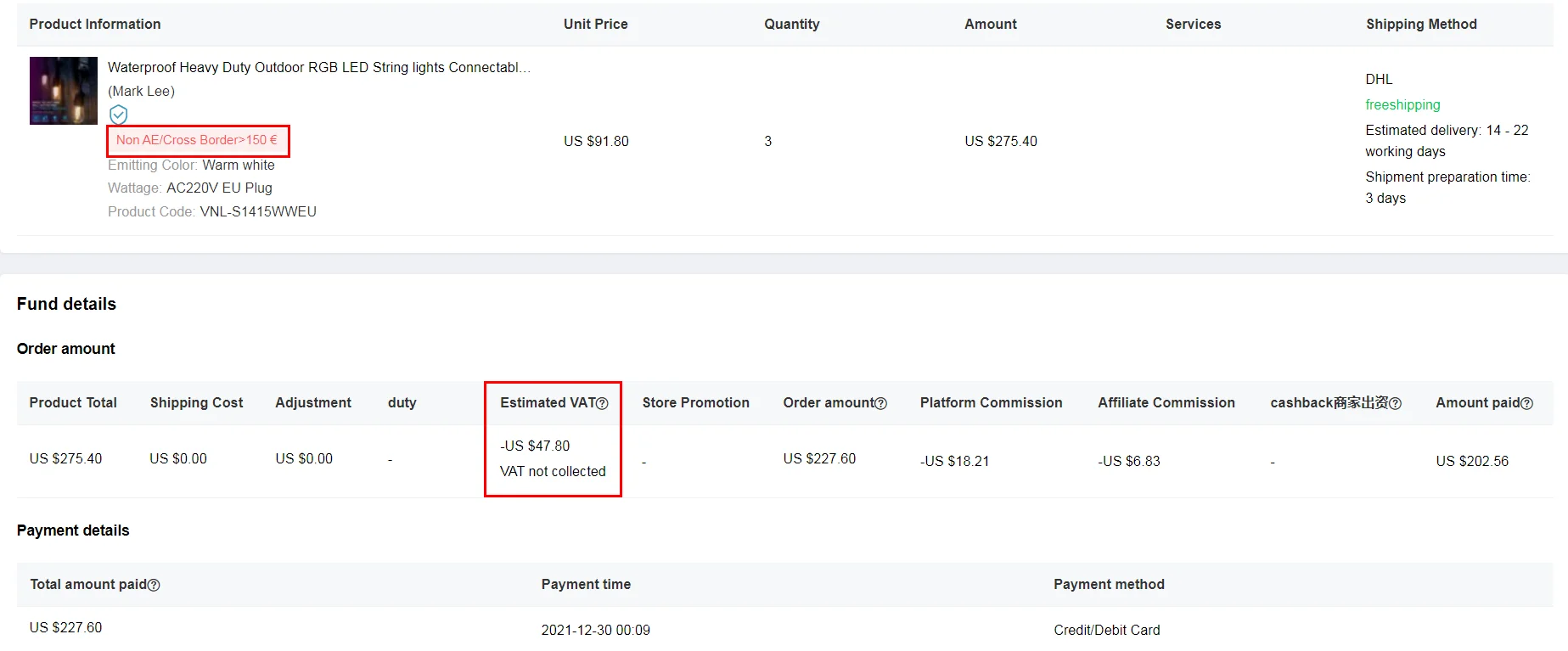The image size is (1568, 651).
Task: Open the Waterproof Heavy Duty Outdoor product title
Action: pos(318,67)
